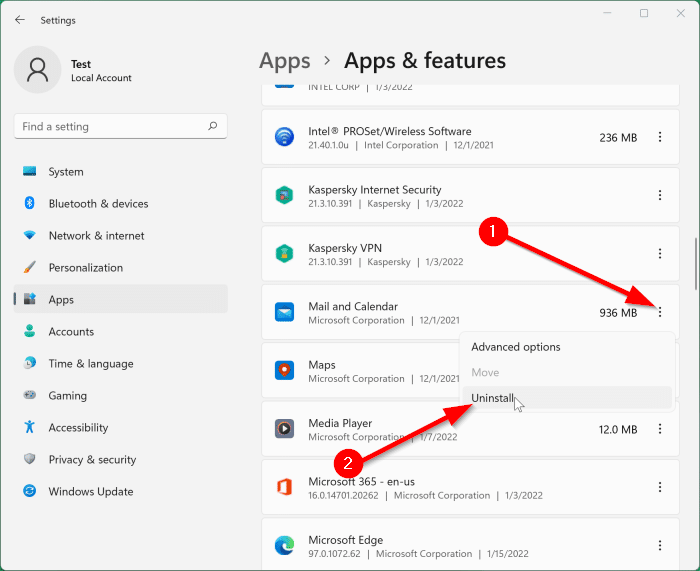700x571 pixels.
Task: Select the Maps app name
Action: coord(322,365)
